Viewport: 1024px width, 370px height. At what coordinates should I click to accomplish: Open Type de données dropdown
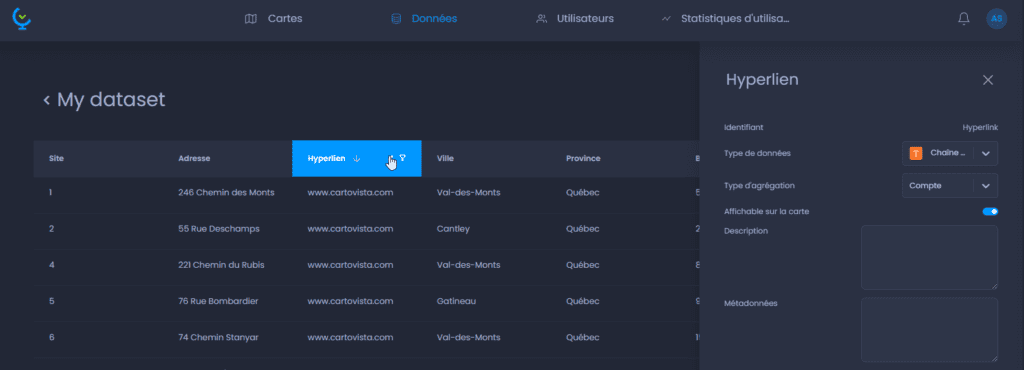pyautogui.click(x=950, y=153)
